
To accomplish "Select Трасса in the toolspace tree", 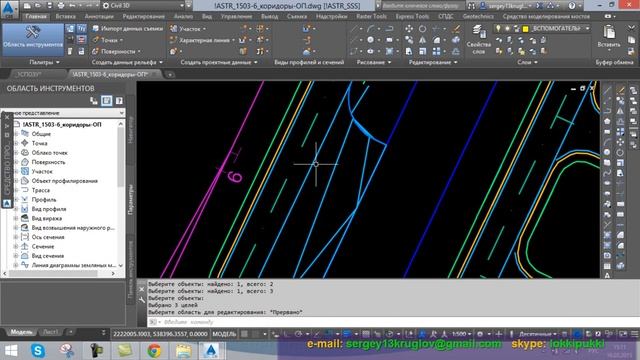I will click(41, 190).
